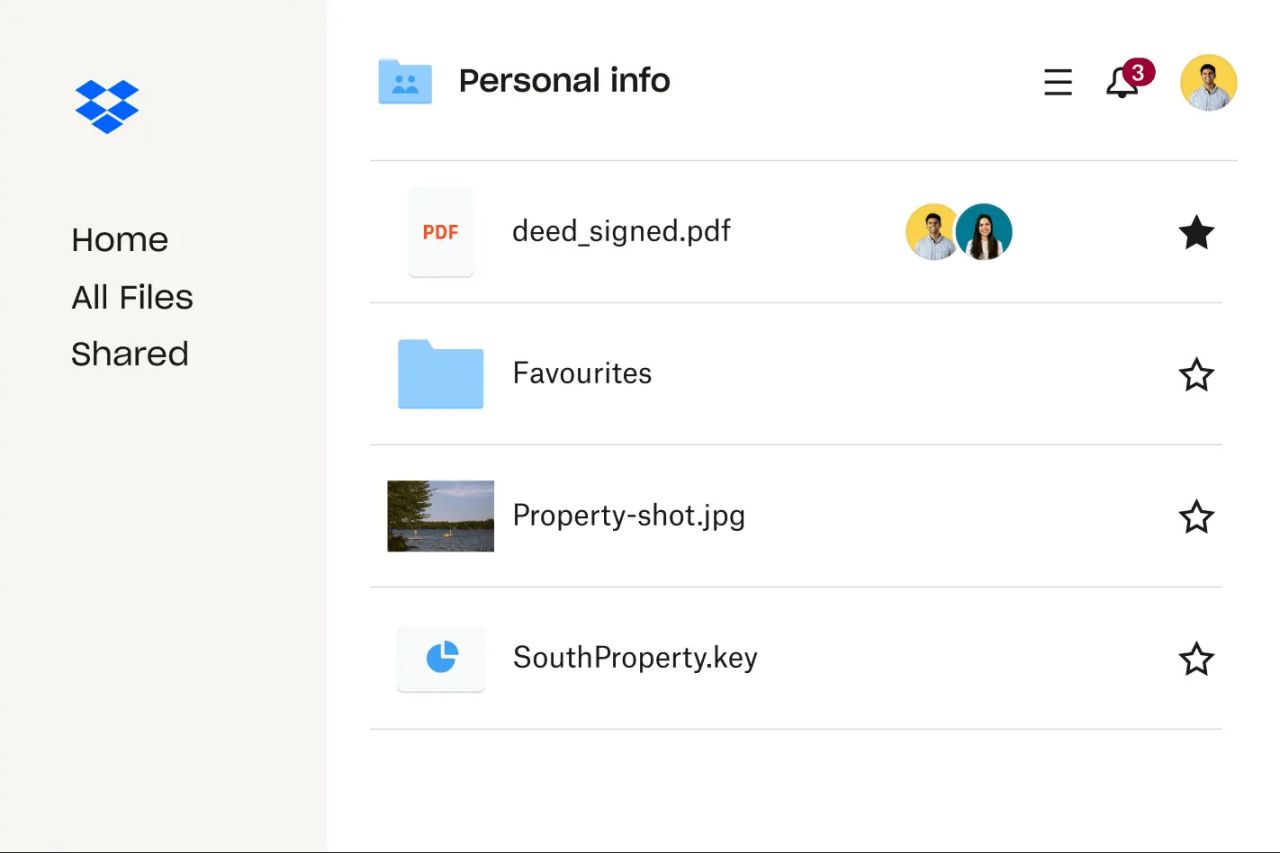Viewport: 1280px width, 853px height.
Task: Click the notification badge showing 3
Action: [1140, 71]
